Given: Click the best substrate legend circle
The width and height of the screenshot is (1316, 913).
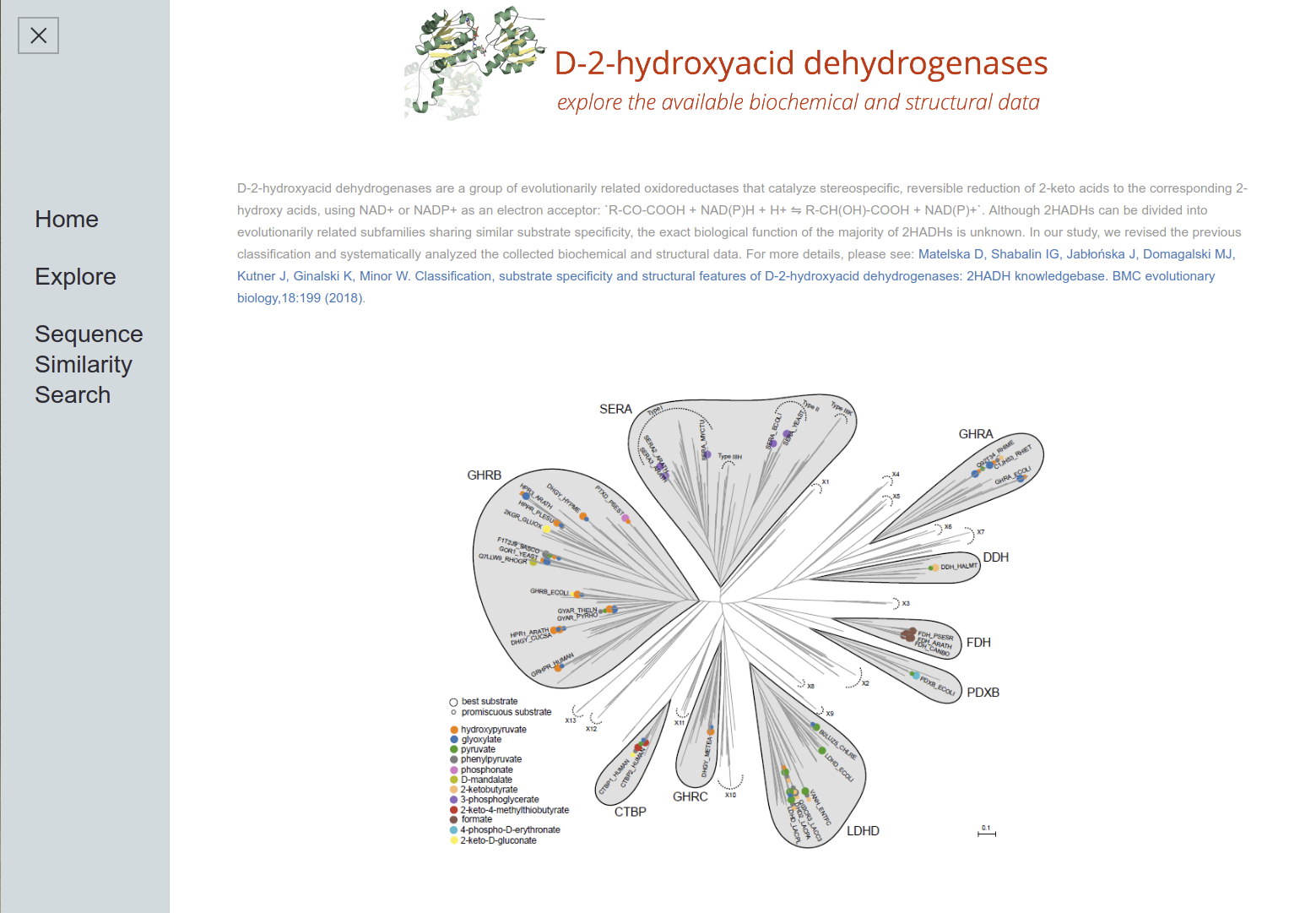Looking at the screenshot, I should click(453, 702).
